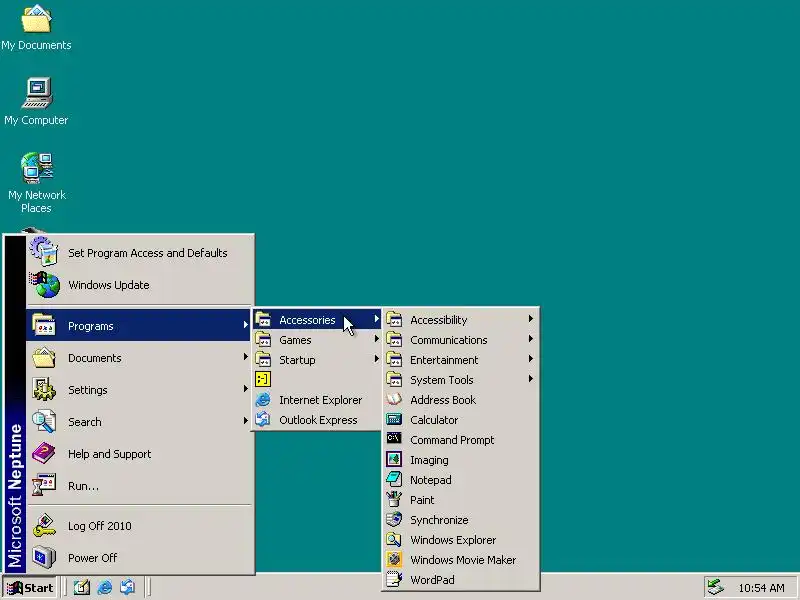Viewport: 800px width, 600px height.
Task: Click Windows Update label
Action: [109, 285]
